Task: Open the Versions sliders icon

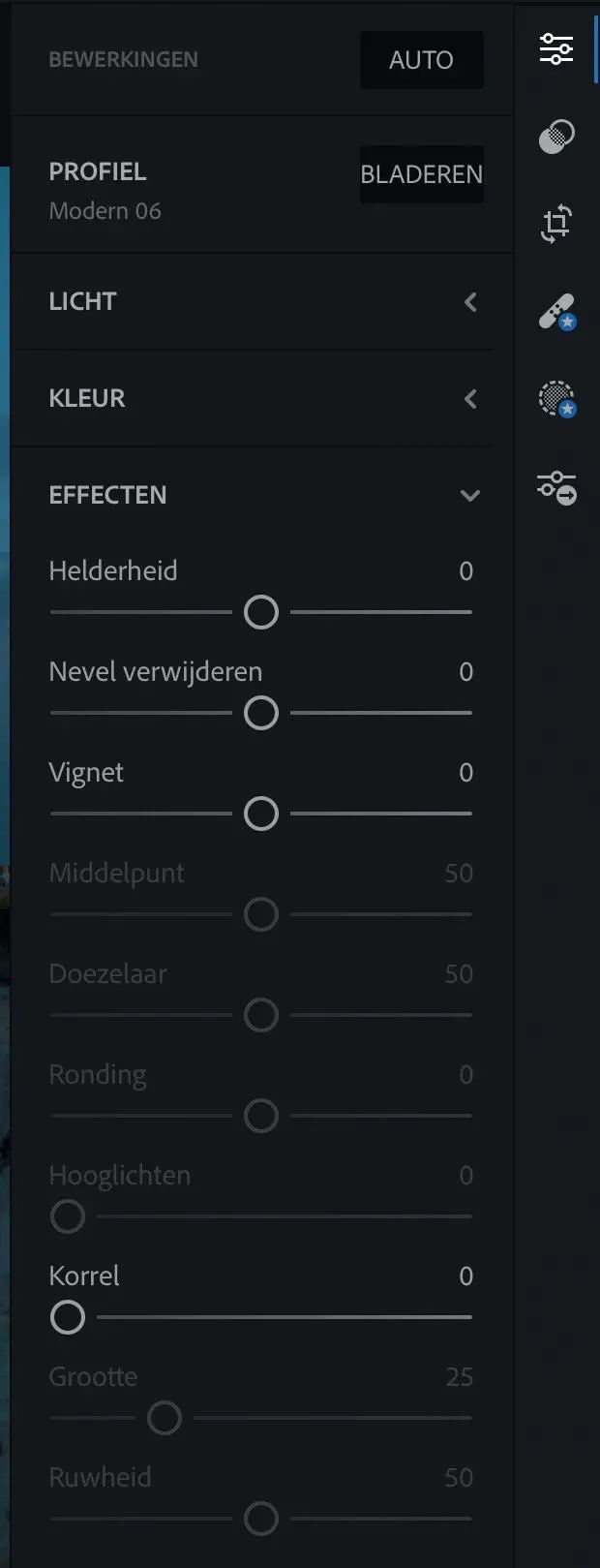Action: click(556, 486)
